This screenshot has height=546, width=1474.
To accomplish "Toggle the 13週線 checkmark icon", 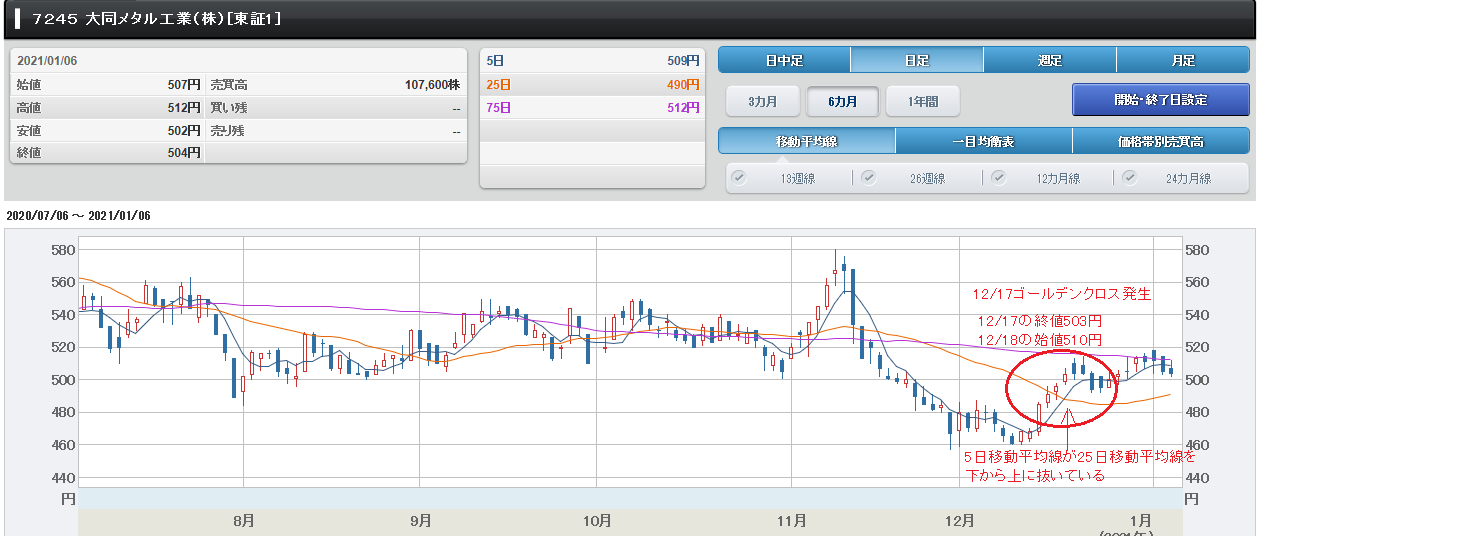I will (739, 178).
